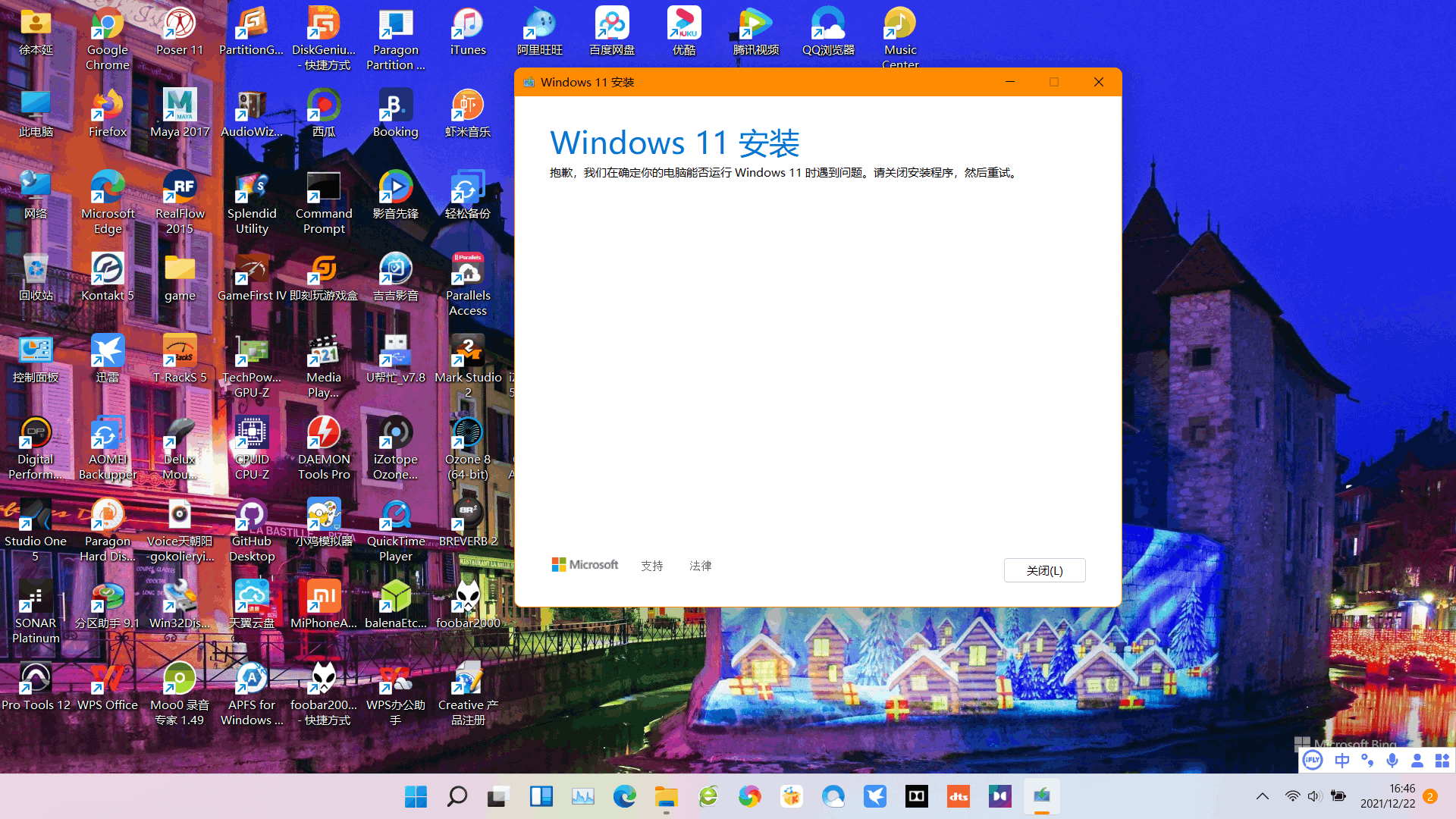Click Microsoft Edge in the taskbar
The width and height of the screenshot is (1456, 819).
pos(624,796)
